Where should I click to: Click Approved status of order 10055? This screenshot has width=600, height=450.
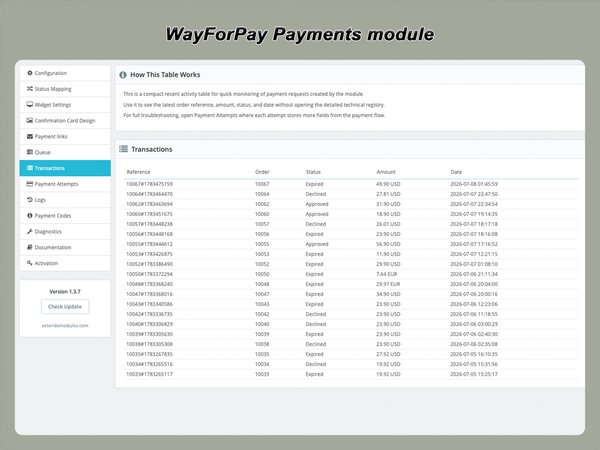click(317, 244)
